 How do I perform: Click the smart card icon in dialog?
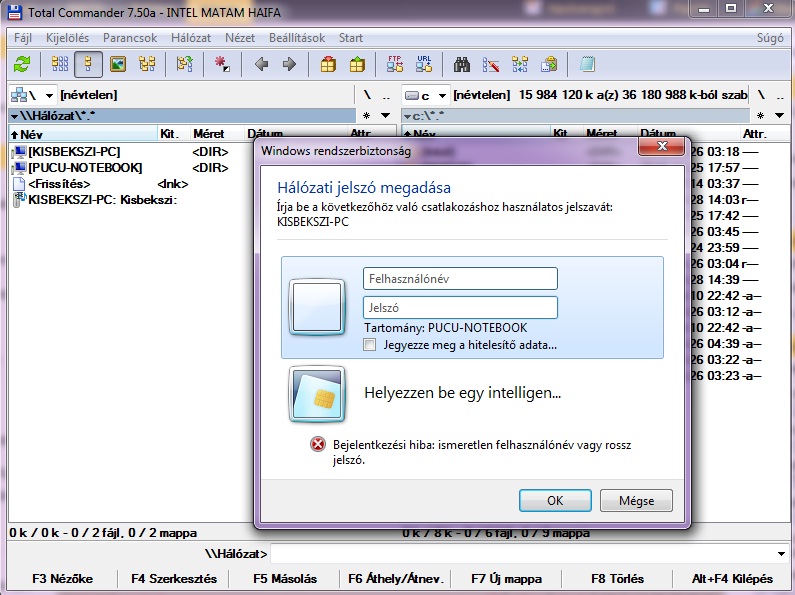(x=317, y=394)
